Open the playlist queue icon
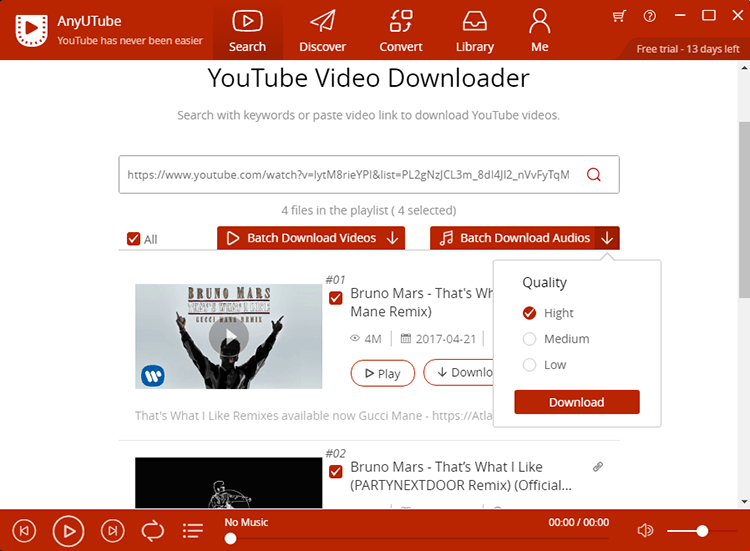Screen dimensions: 750x551 click(x=193, y=531)
